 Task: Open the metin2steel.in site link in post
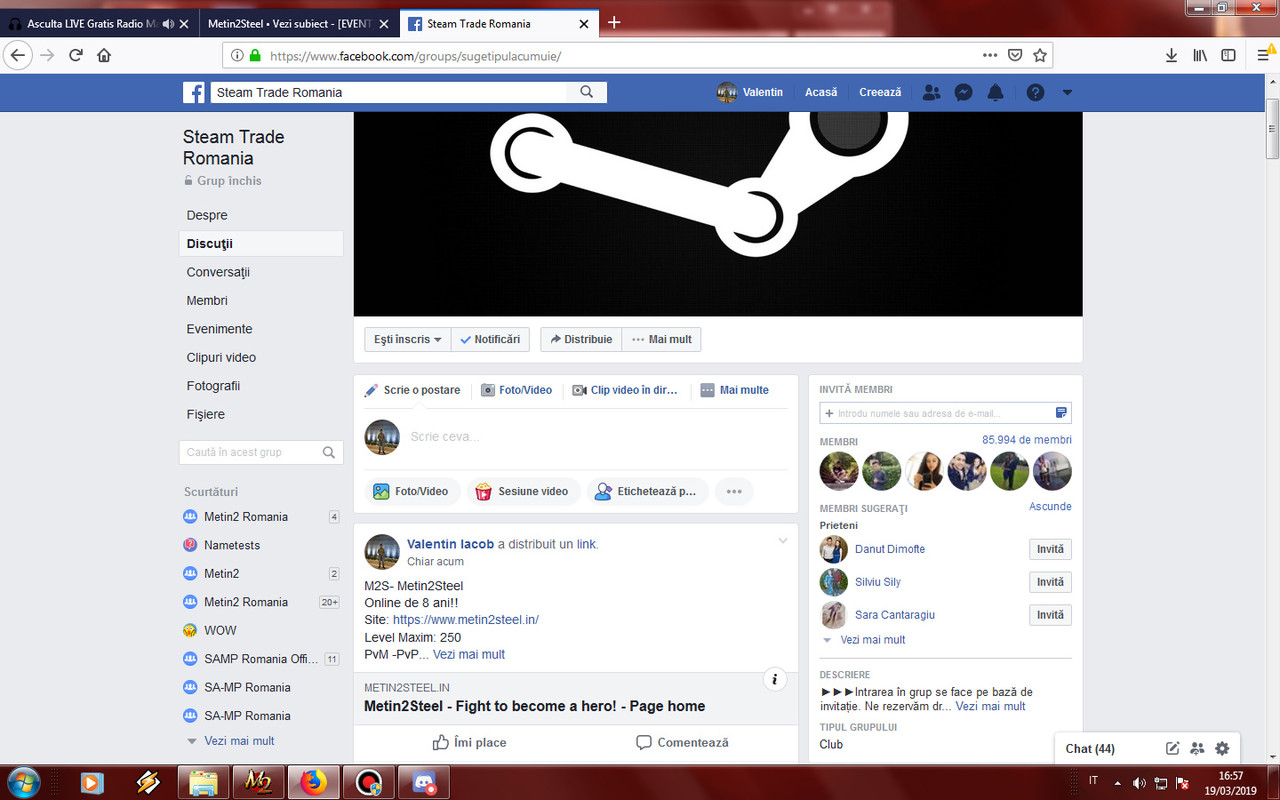point(466,620)
